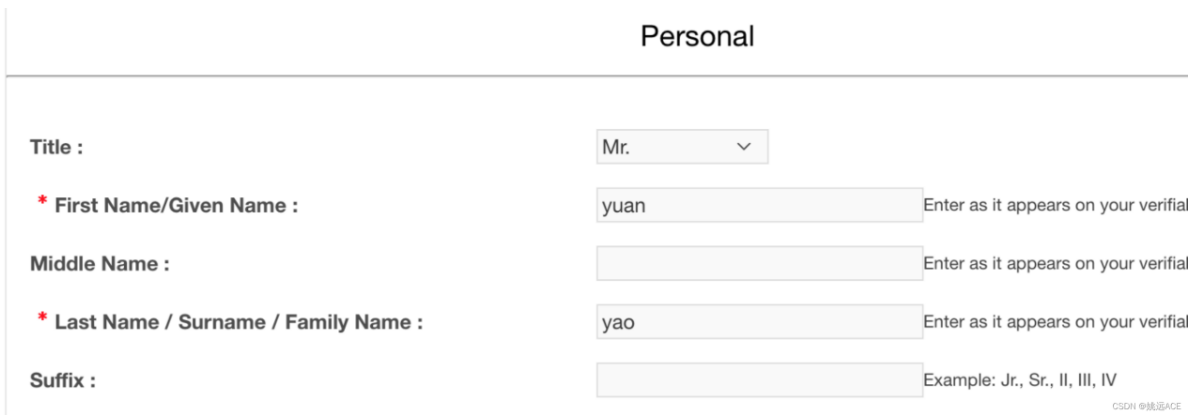The width and height of the screenshot is (1194, 420).
Task: Click the First Name/Given Name label
Action: (176, 205)
